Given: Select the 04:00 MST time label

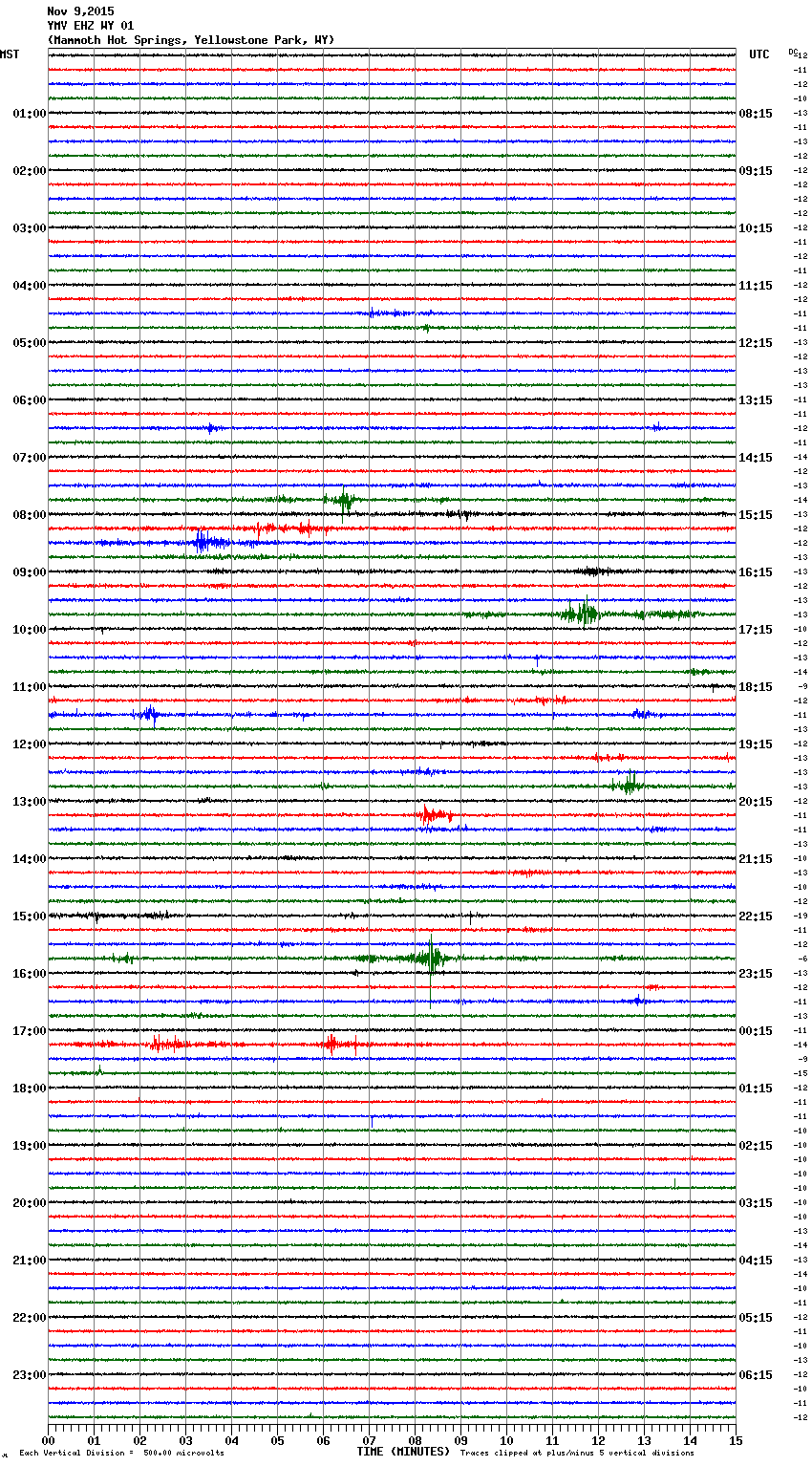Looking at the screenshot, I should tap(30, 286).
